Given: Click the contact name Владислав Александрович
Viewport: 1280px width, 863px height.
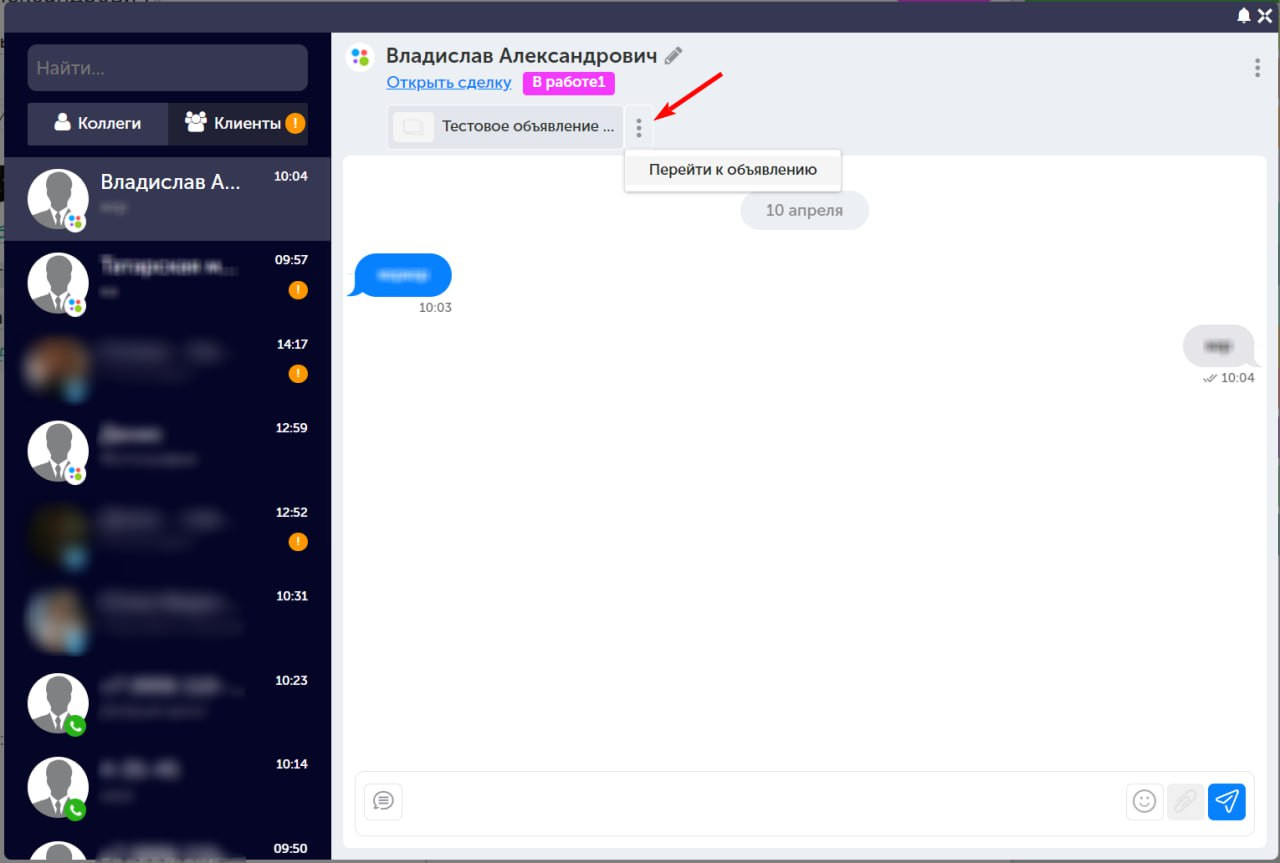Looking at the screenshot, I should click(522, 56).
